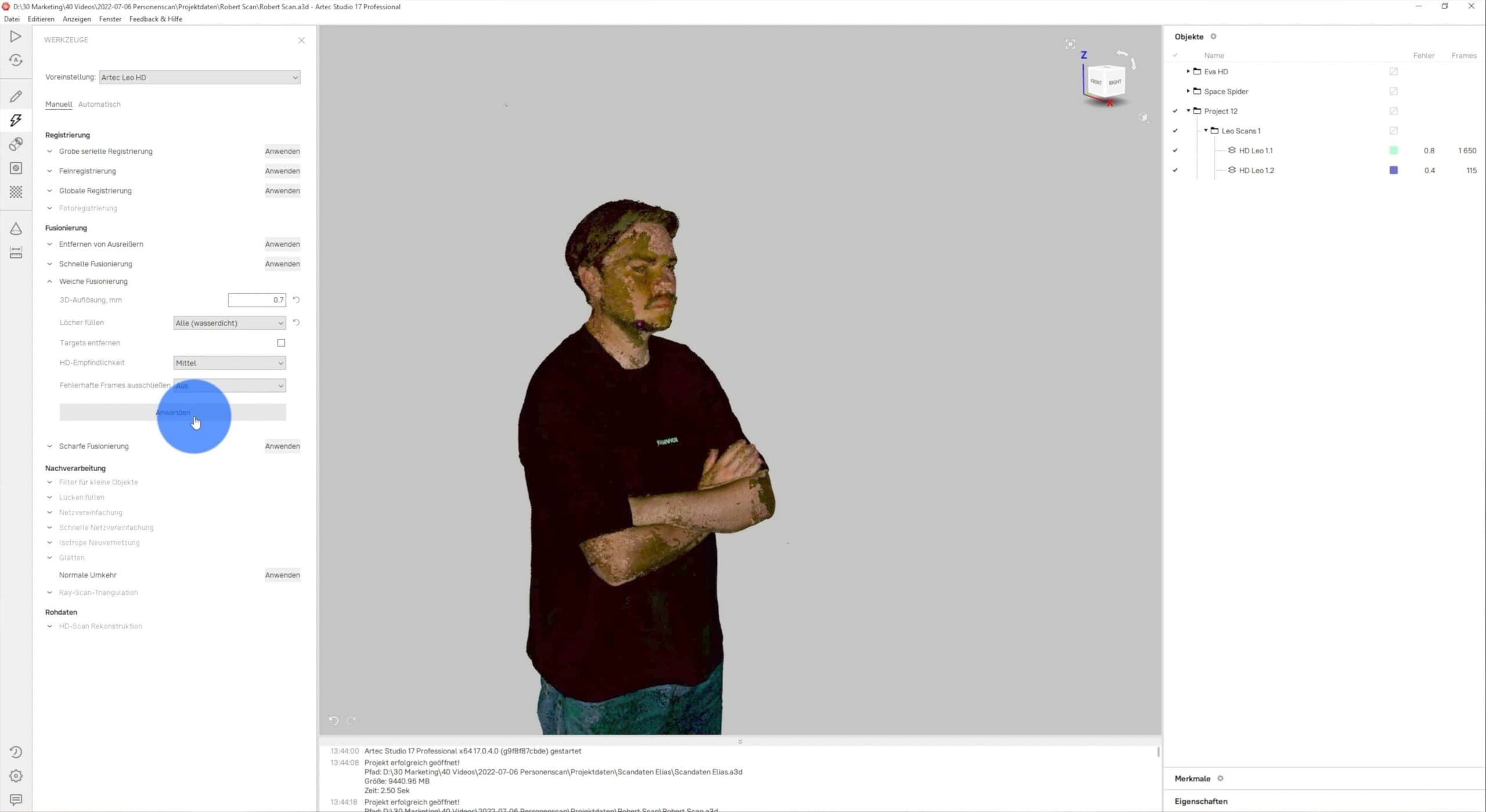Viewport: 1486px width, 812px height.
Task: Open the Texture tool icon
Action: pos(16,192)
